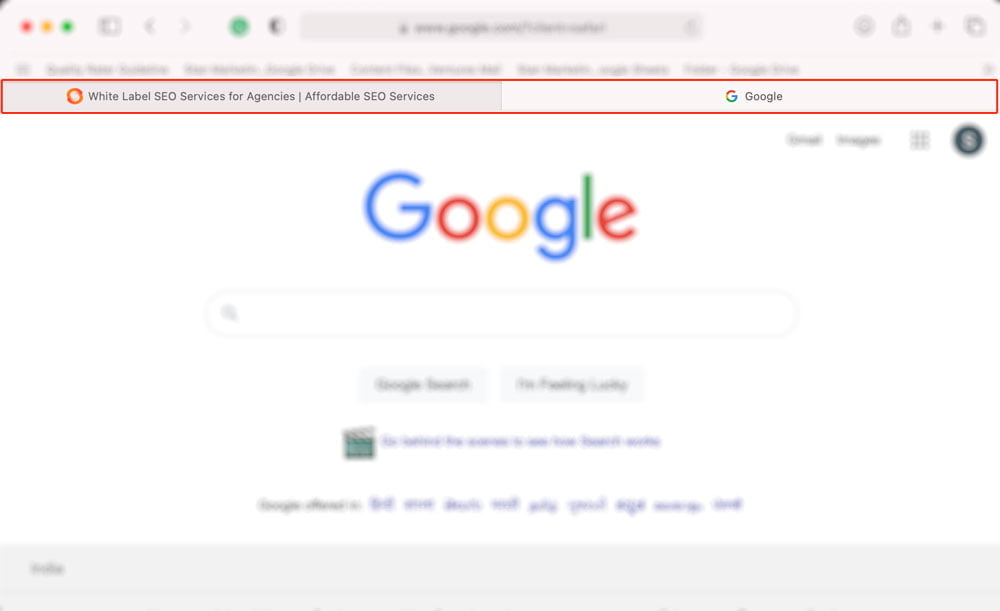
Task: Go forward with the forward arrow
Action: pyautogui.click(x=185, y=26)
